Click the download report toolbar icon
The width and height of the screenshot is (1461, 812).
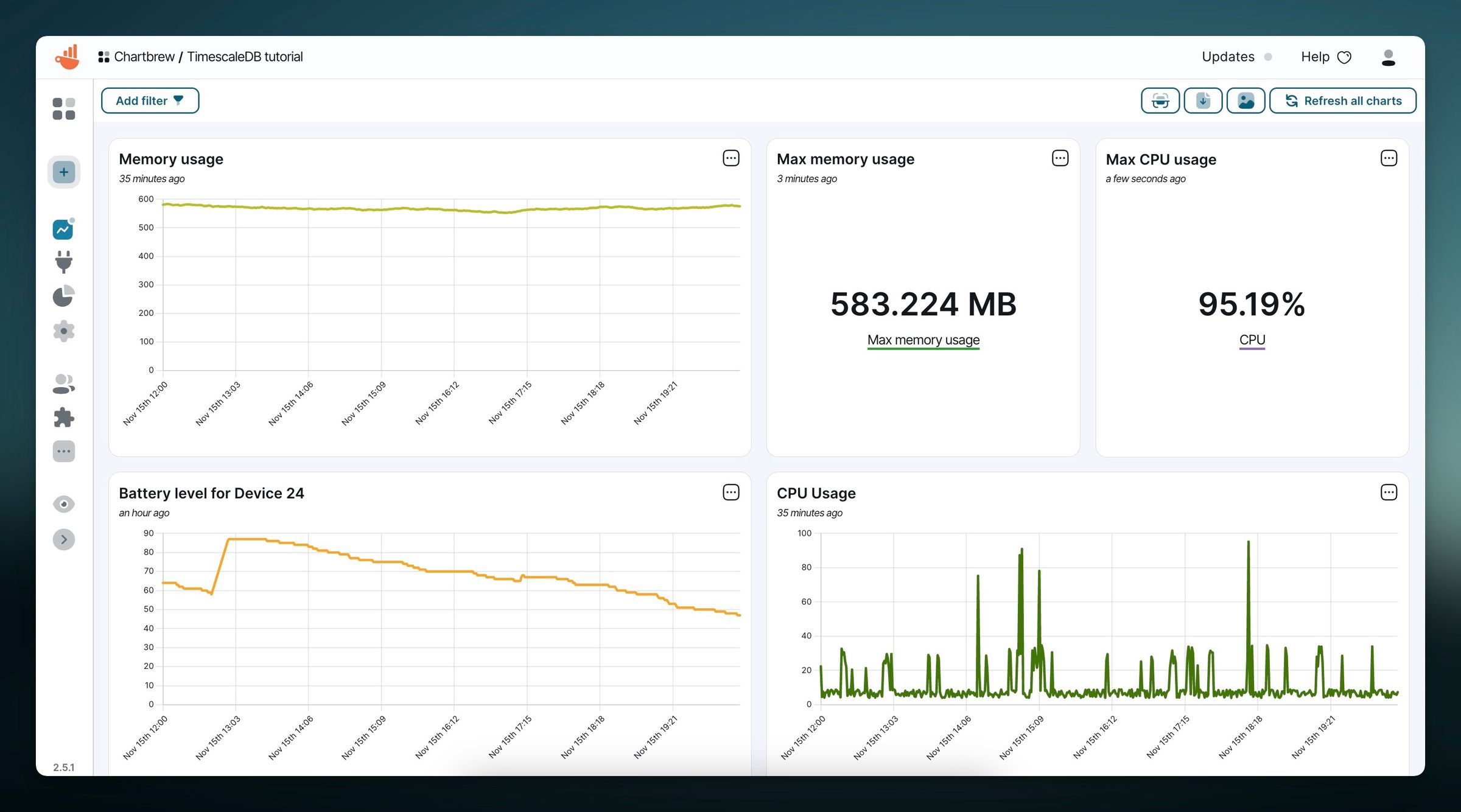click(1202, 100)
